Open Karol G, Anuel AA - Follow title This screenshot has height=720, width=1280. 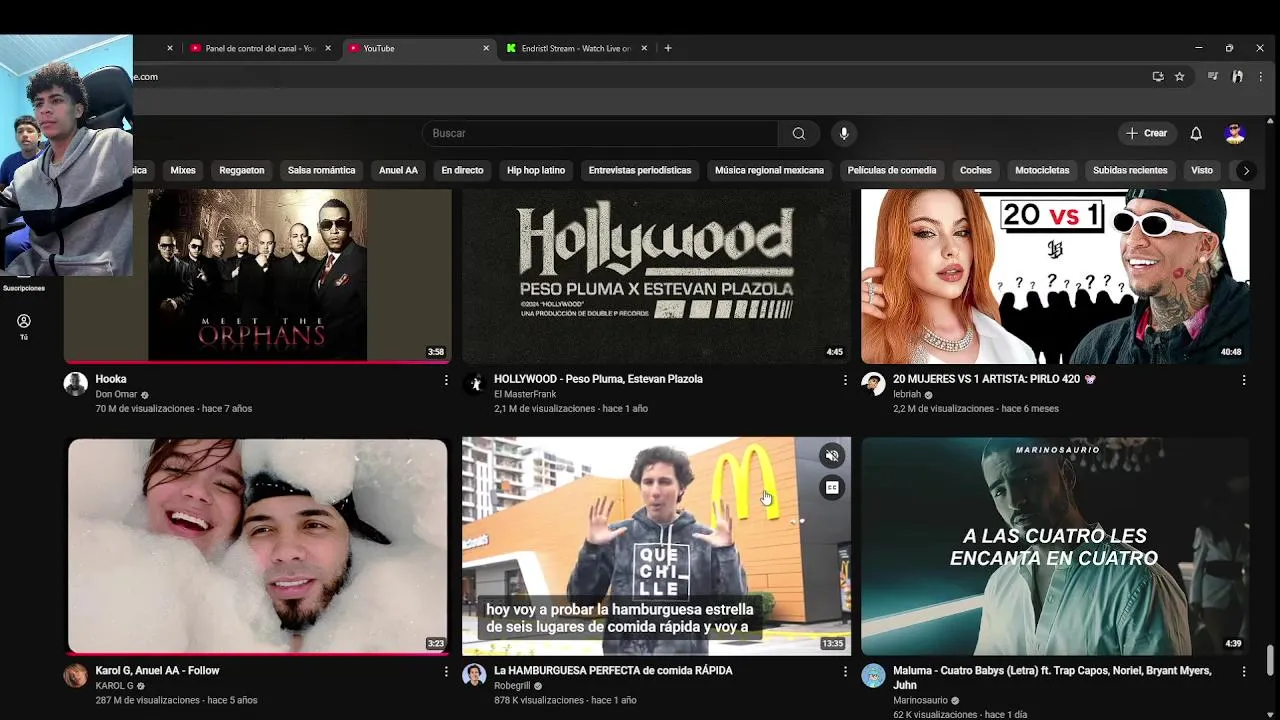(x=157, y=671)
